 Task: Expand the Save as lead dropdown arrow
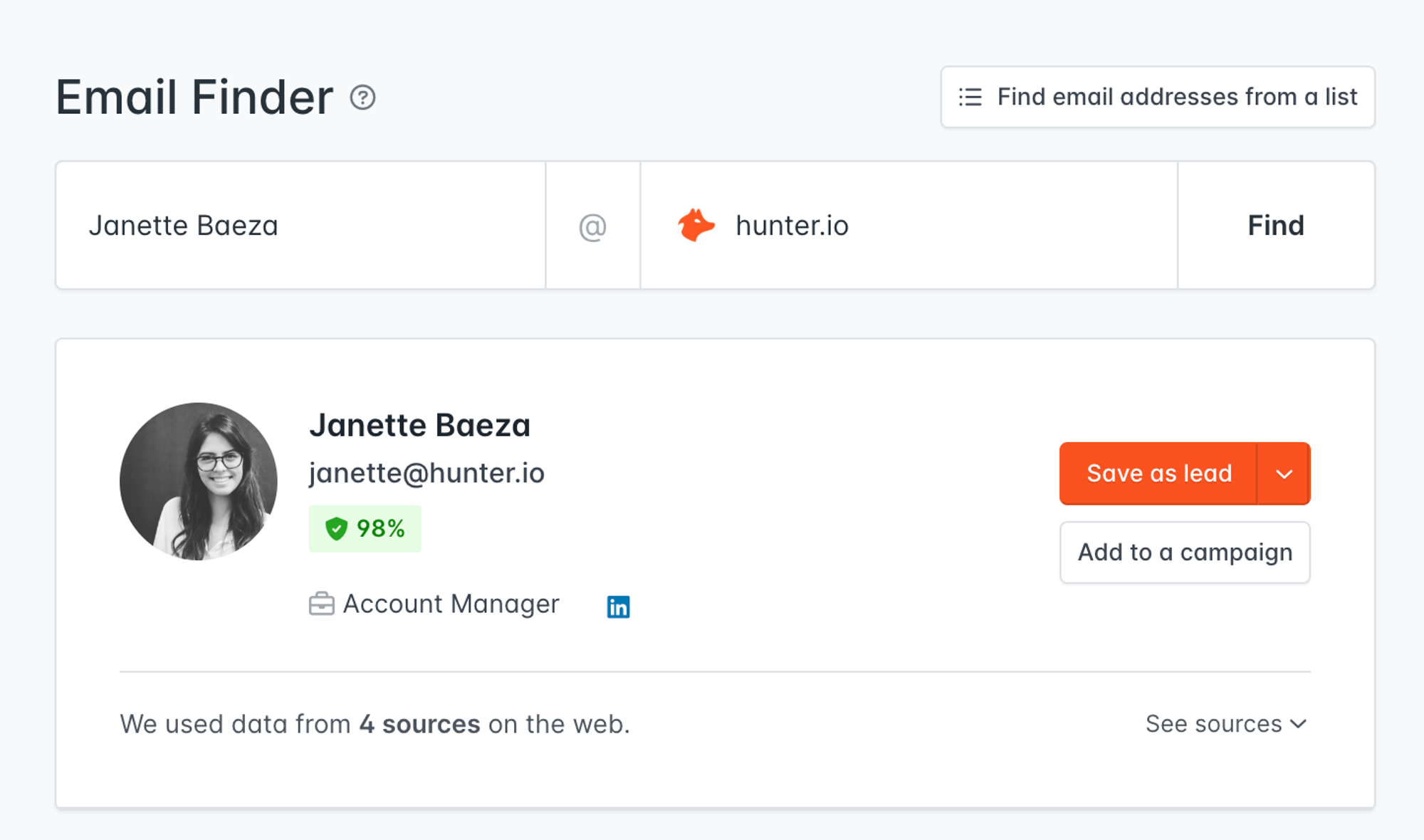click(x=1285, y=473)
